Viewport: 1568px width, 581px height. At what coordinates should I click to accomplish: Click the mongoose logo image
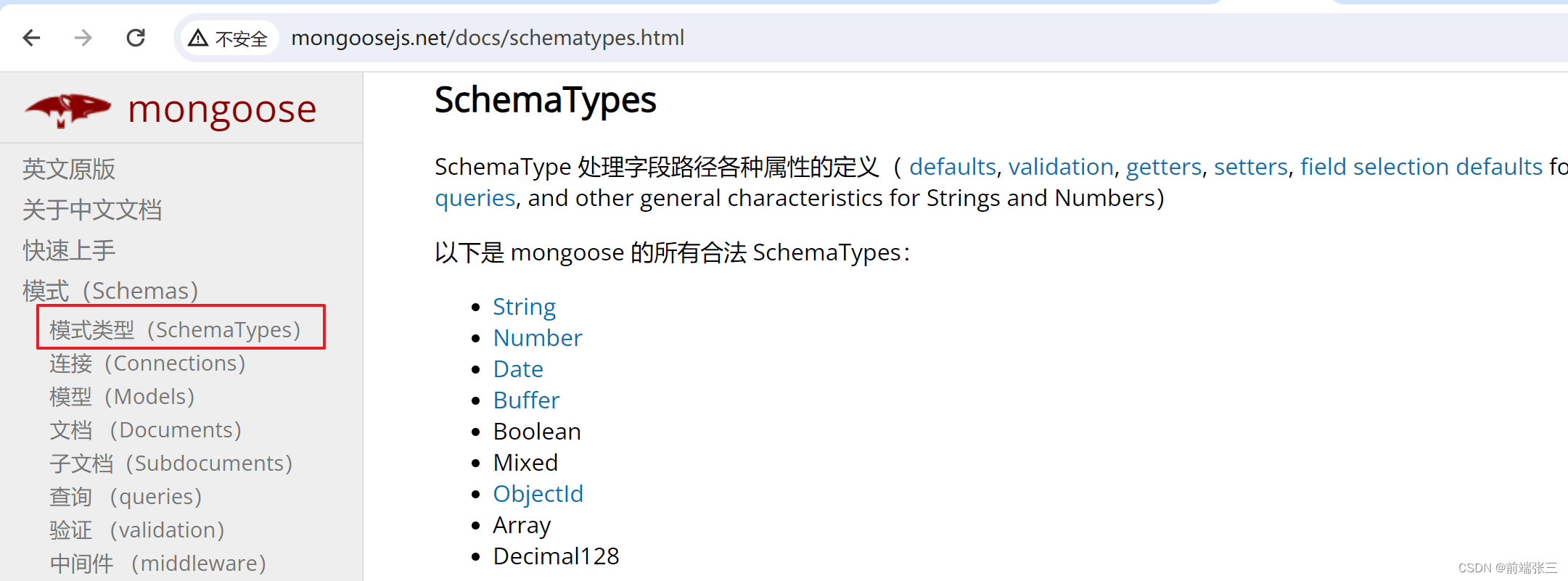click(x=67, y=110)
